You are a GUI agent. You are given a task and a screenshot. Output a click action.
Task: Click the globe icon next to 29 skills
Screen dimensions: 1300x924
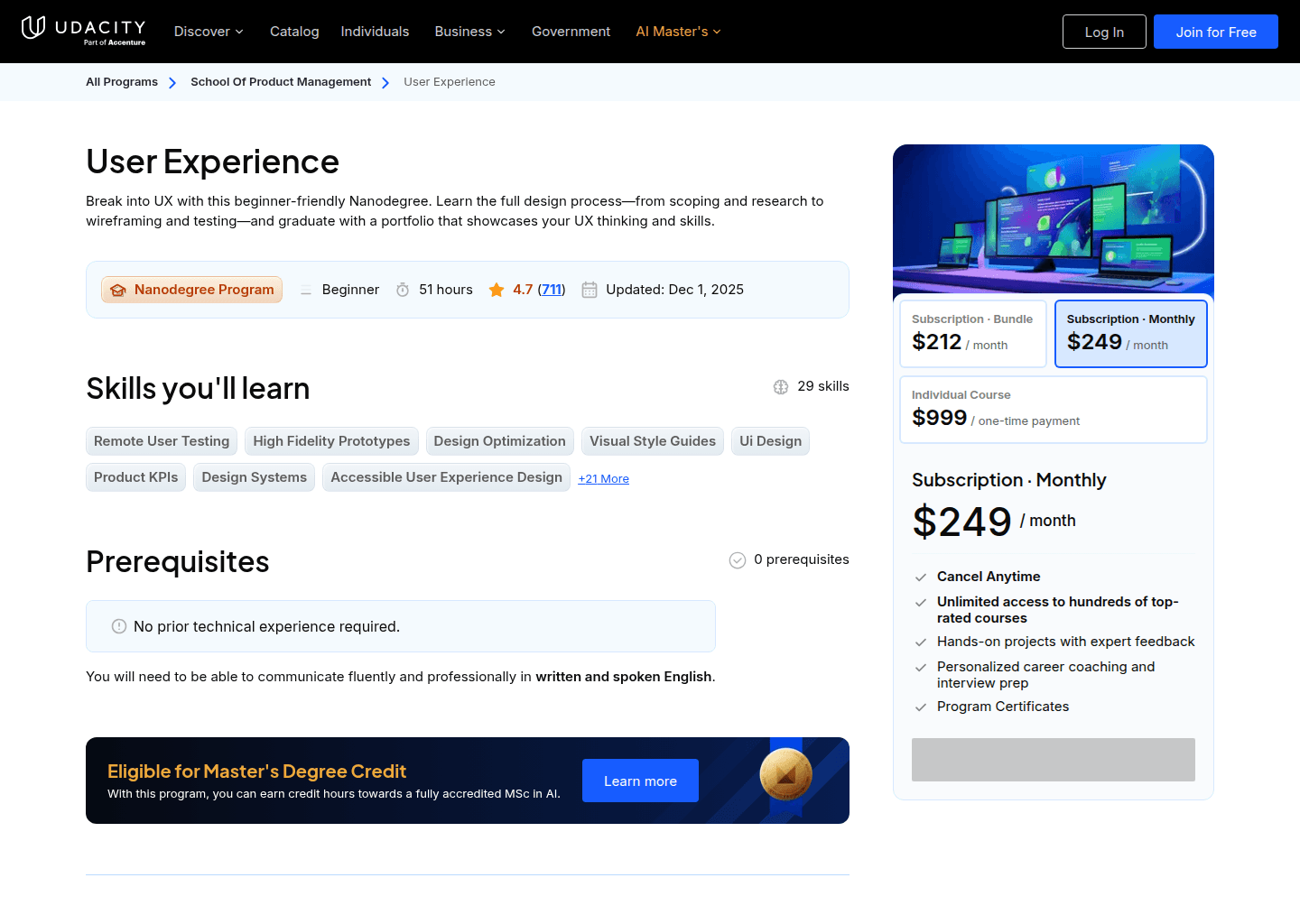(781, 386)
